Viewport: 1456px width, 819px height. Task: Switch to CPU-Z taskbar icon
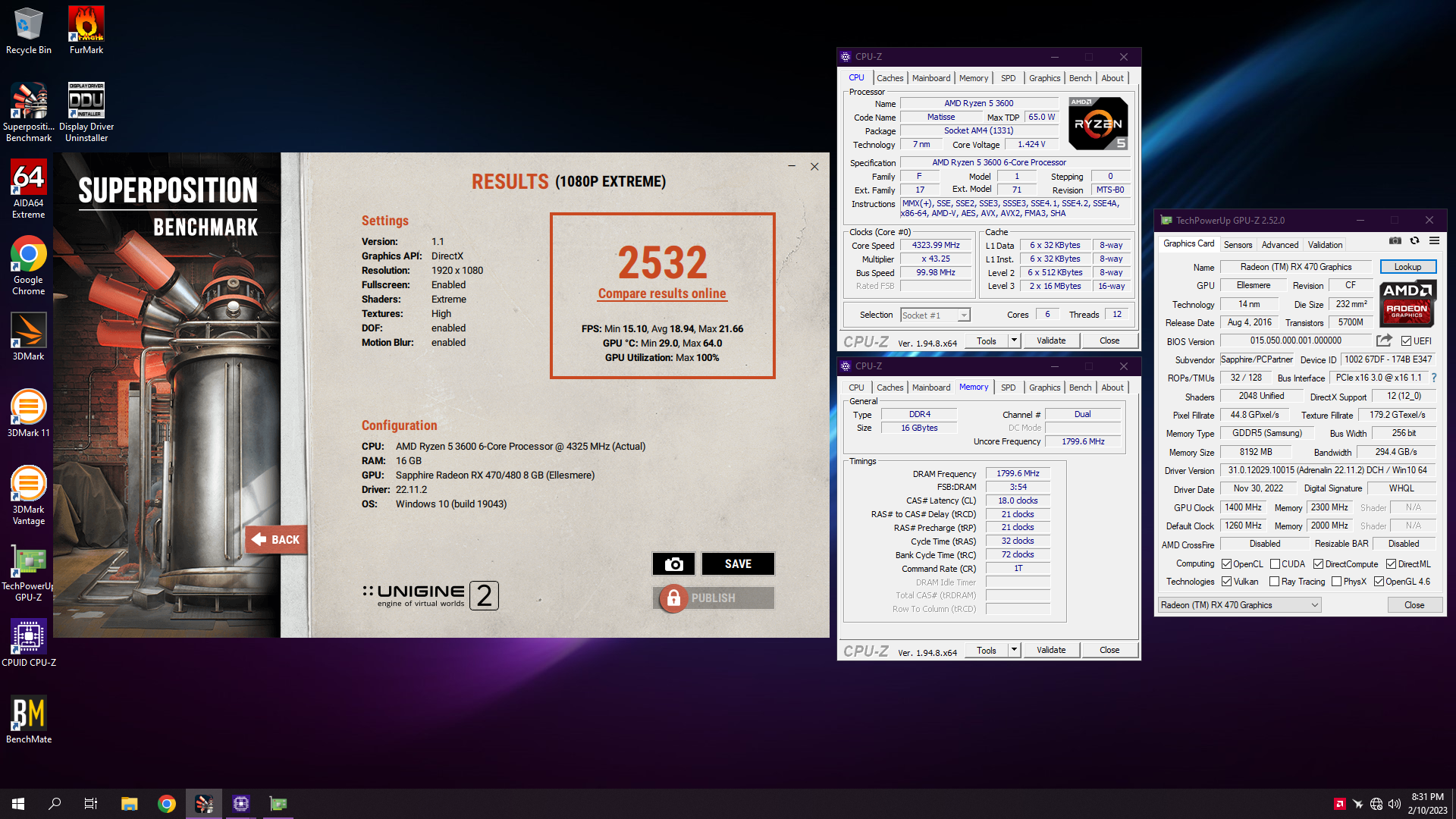241,804
